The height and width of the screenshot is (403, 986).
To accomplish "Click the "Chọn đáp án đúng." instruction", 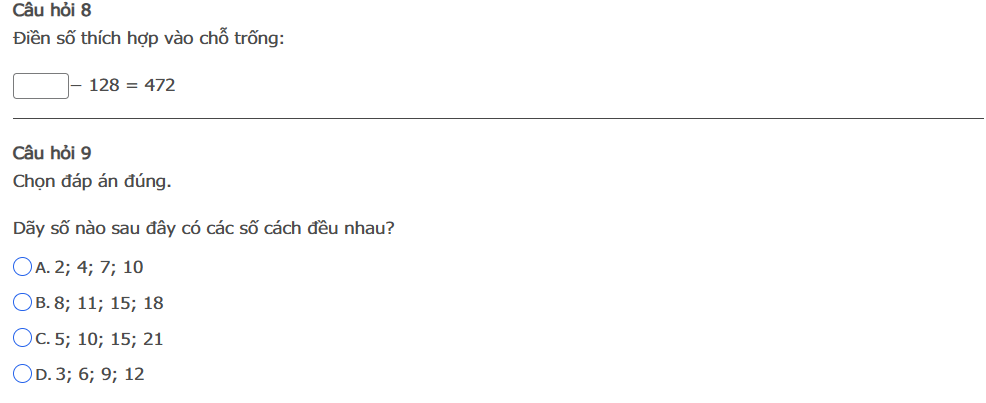I will tap(92, 182).
